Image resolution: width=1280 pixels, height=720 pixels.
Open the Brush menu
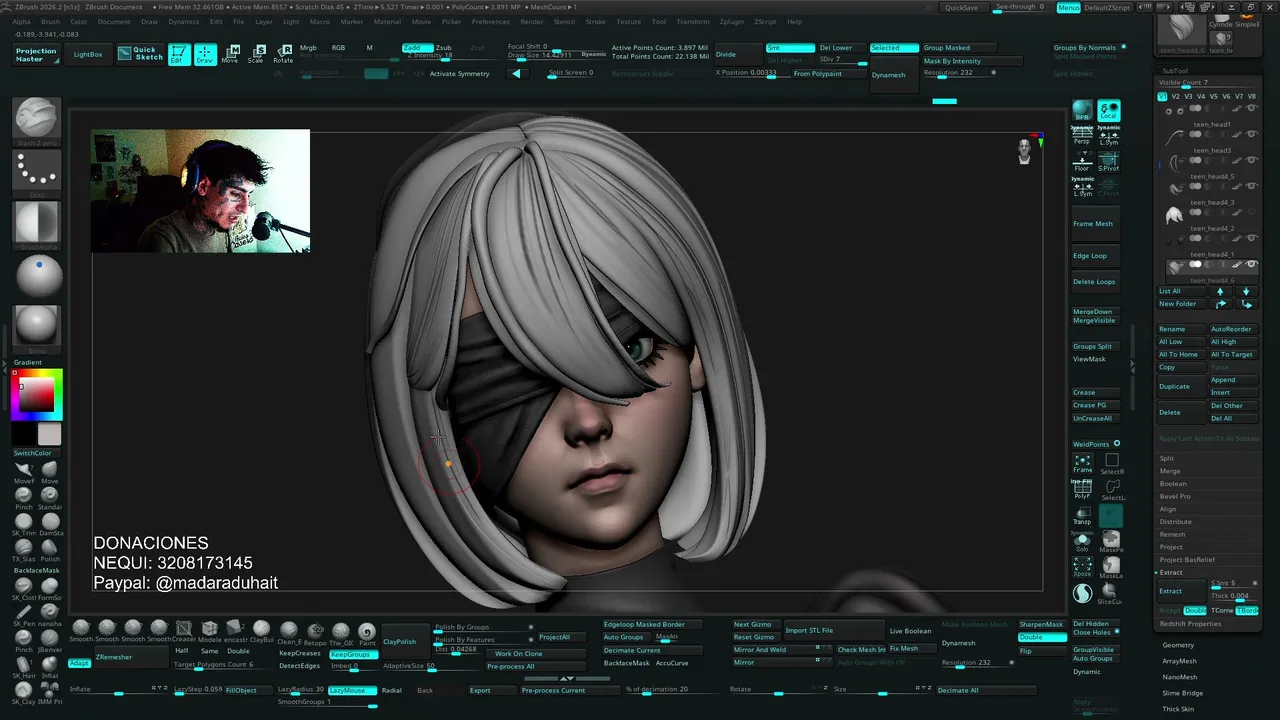point(50,21)
